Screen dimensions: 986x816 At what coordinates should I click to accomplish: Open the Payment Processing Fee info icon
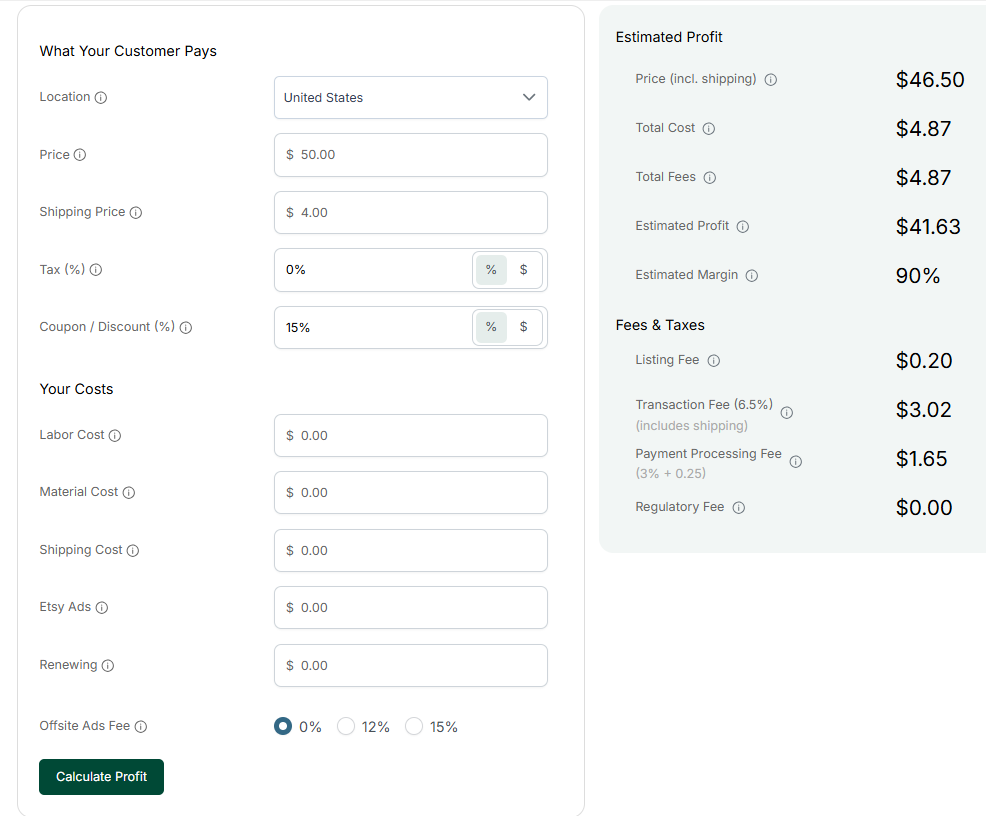[x=795, y=461]
